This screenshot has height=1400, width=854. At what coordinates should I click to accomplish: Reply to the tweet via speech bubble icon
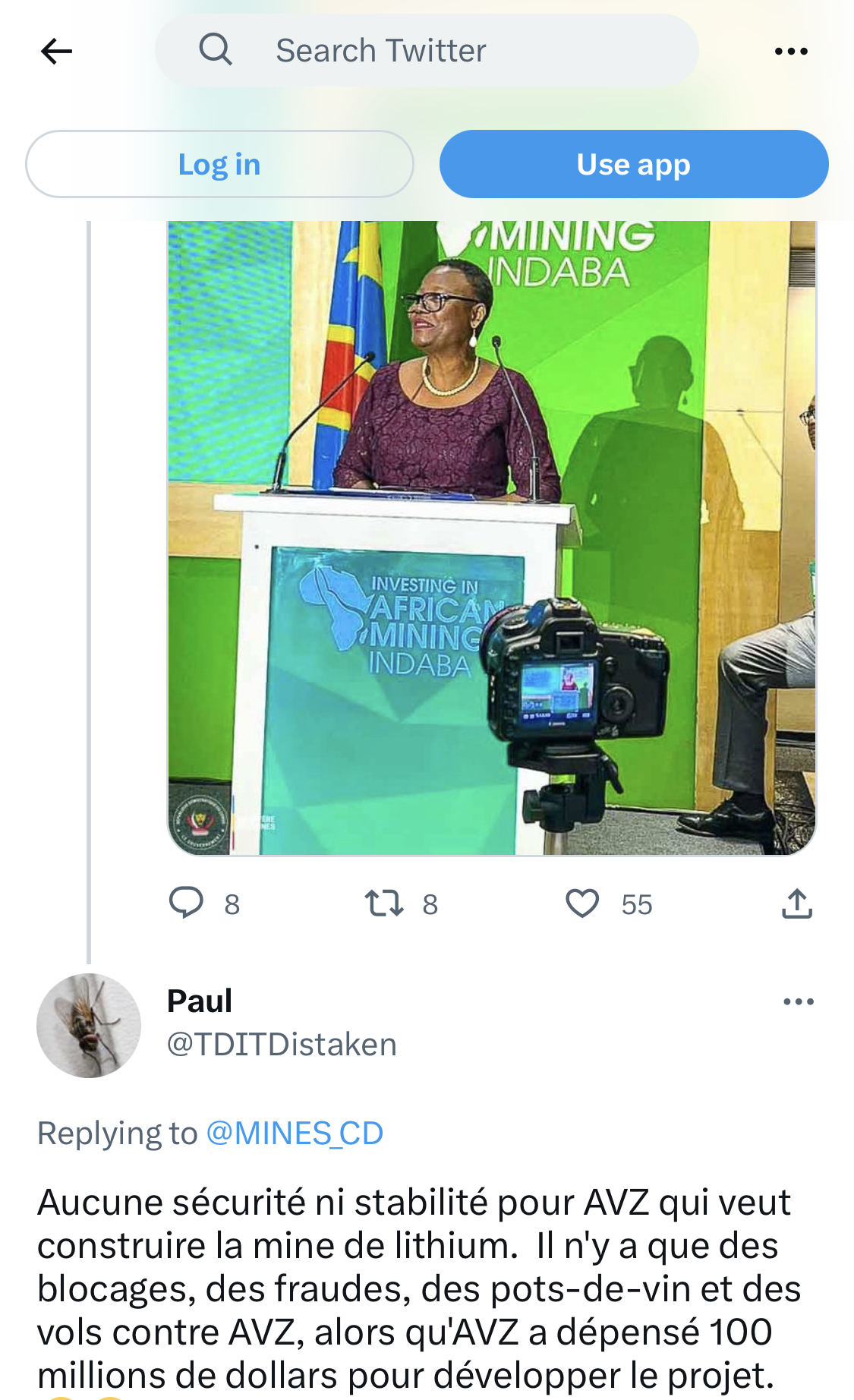[186, 903]
